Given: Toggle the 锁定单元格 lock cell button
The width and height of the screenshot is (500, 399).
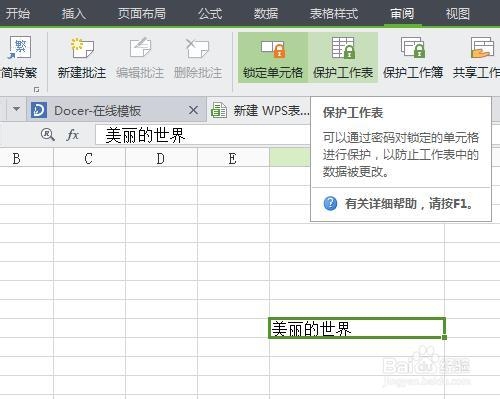Looking at the screenshot, I should pos(273,58).
